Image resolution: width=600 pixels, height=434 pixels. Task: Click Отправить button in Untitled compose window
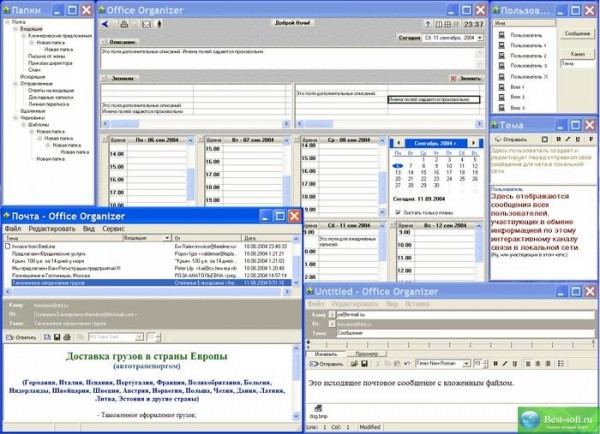[x=326, y=364]
